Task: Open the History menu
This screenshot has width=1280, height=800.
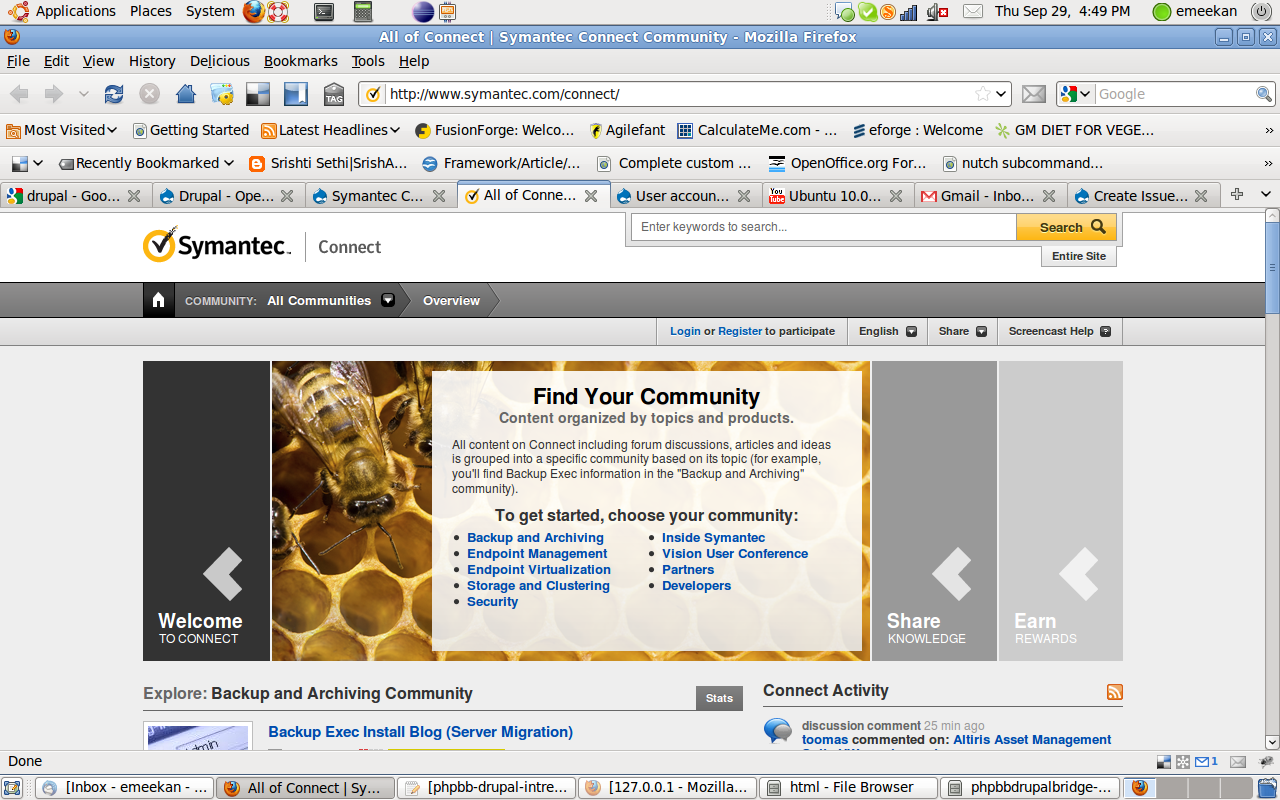Action: [x=152, y=61]
